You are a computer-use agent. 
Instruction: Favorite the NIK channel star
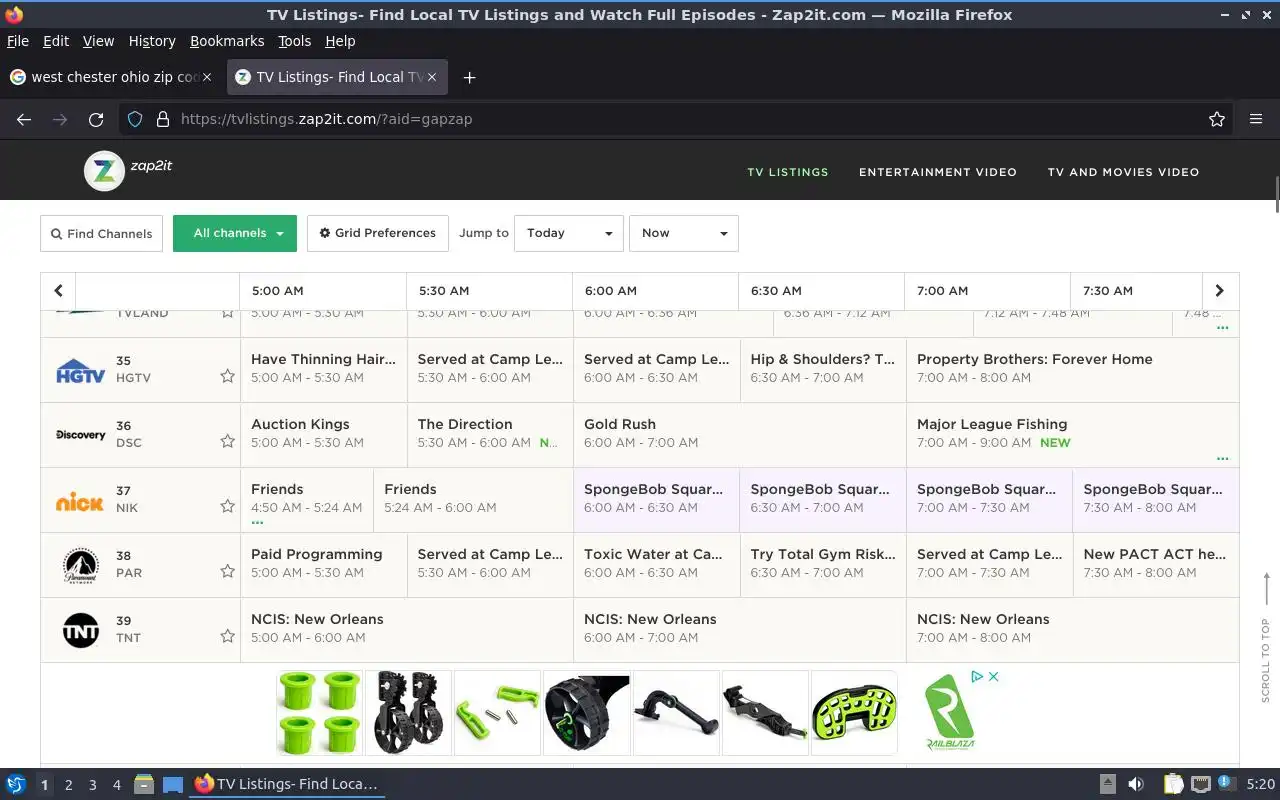(227, 506)
